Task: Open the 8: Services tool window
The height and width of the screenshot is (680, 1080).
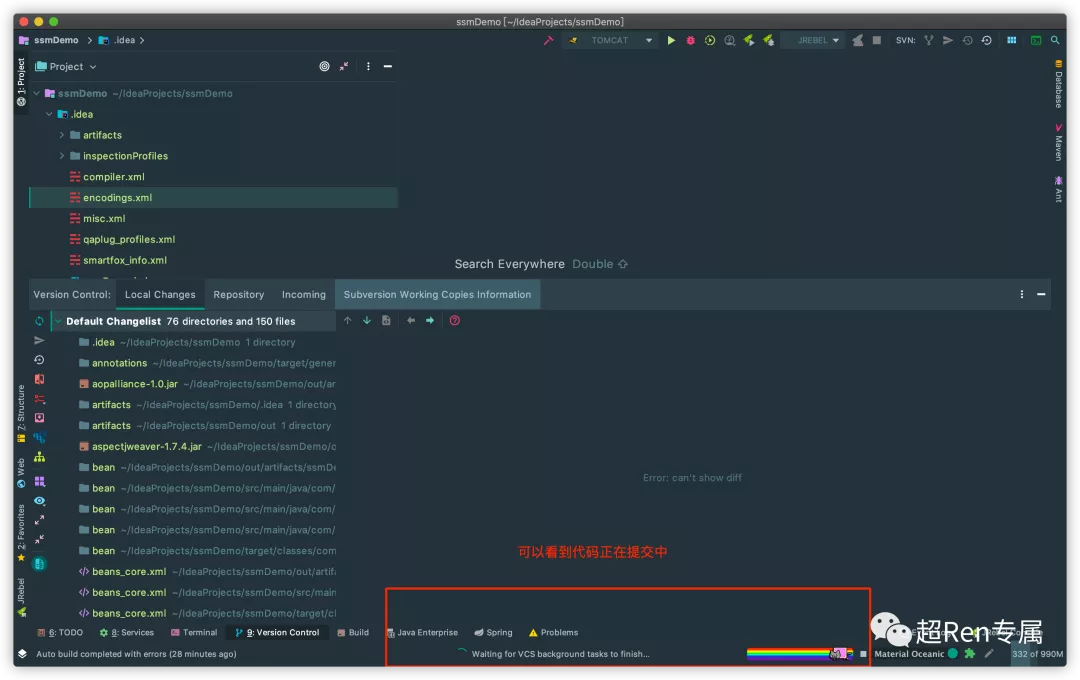Action: click(x=127, y=632)
